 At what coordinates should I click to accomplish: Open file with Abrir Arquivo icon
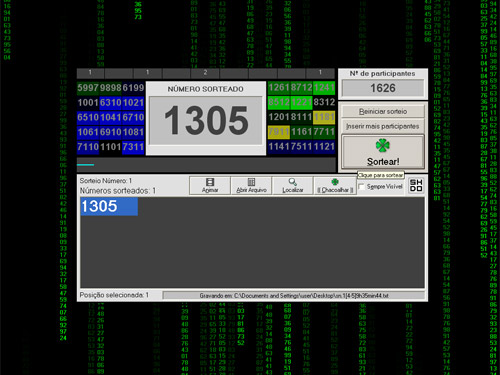251,185
